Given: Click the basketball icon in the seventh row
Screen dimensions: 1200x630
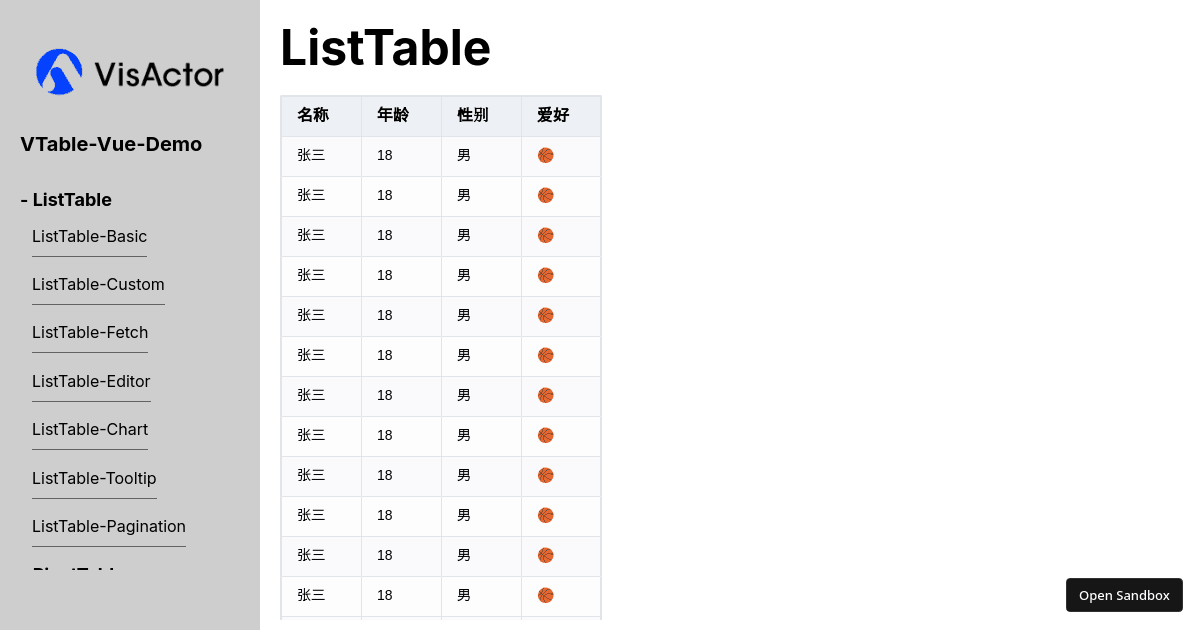Looking at the screenshot, I should click(545, 395).
